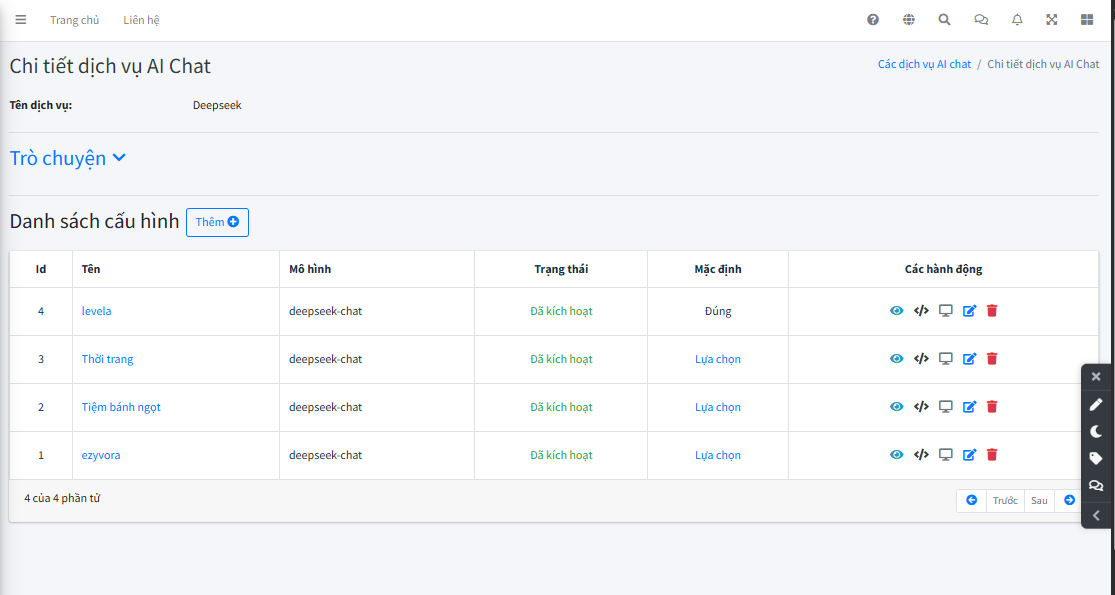Edit the ezyvora configuration
The width and height of the screenshot is (1115, 595).
970,455
